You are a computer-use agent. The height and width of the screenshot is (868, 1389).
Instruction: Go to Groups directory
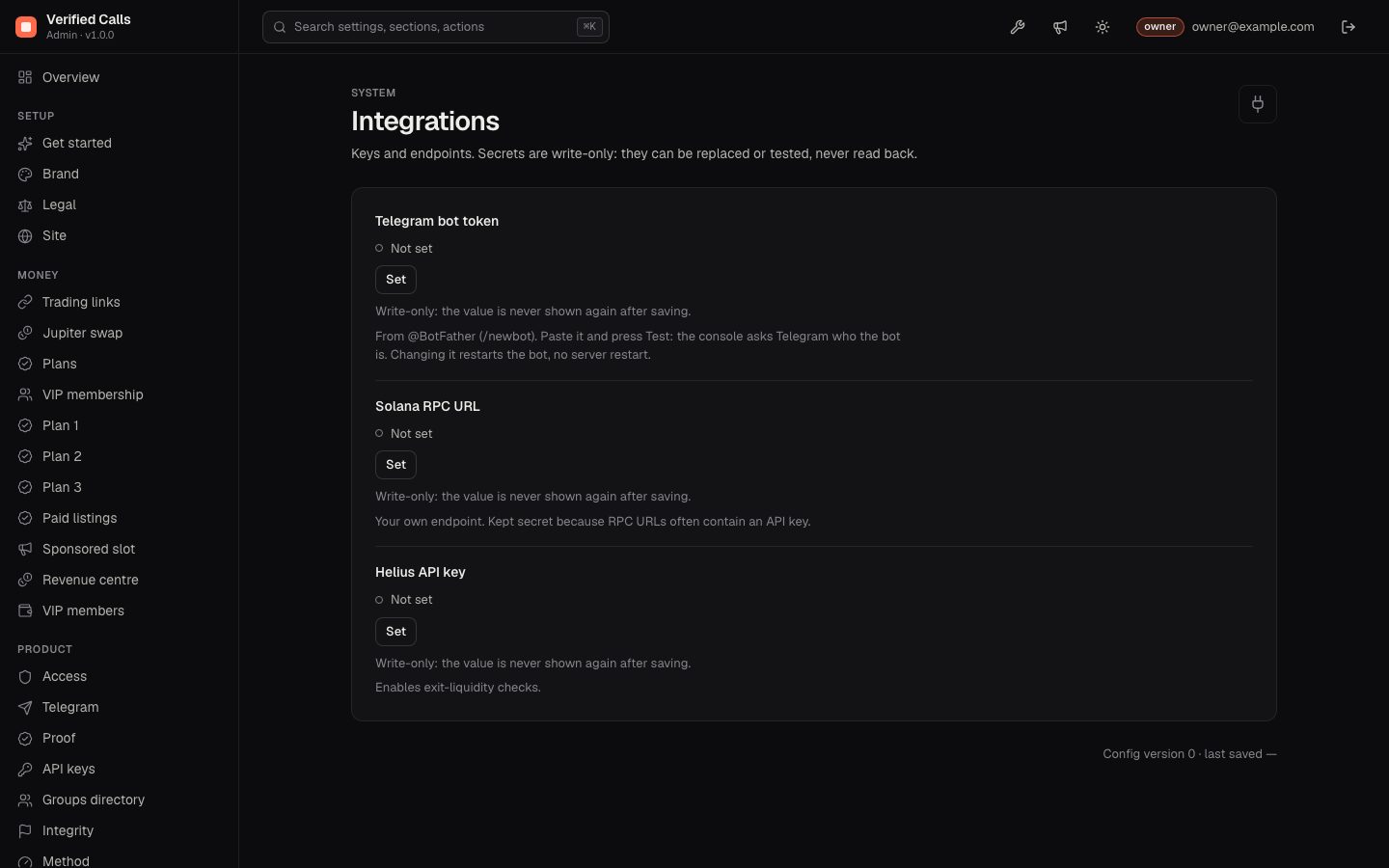[x=119, y=800]
